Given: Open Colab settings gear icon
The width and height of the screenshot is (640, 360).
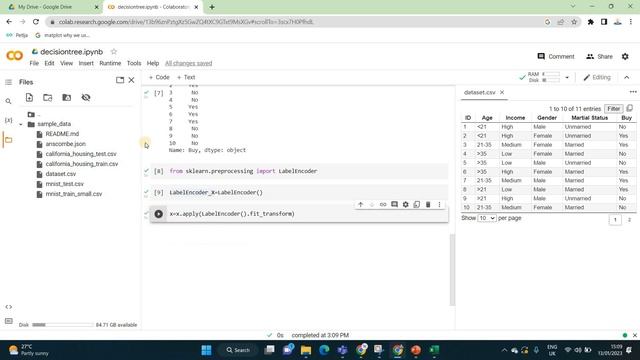Looking at the screenshot, I should 625,56.
